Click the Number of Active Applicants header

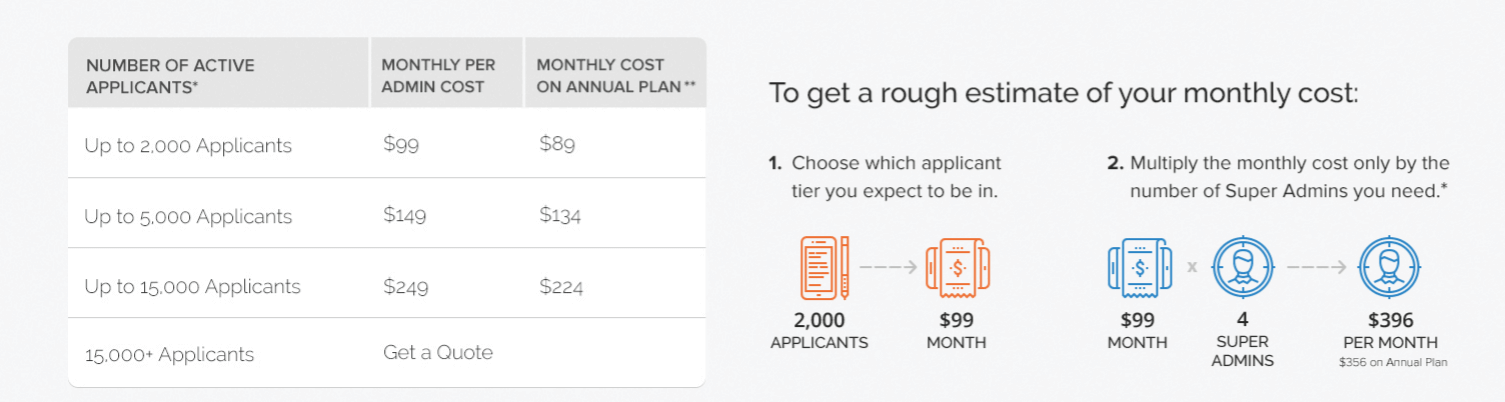[x=170, y=76]
